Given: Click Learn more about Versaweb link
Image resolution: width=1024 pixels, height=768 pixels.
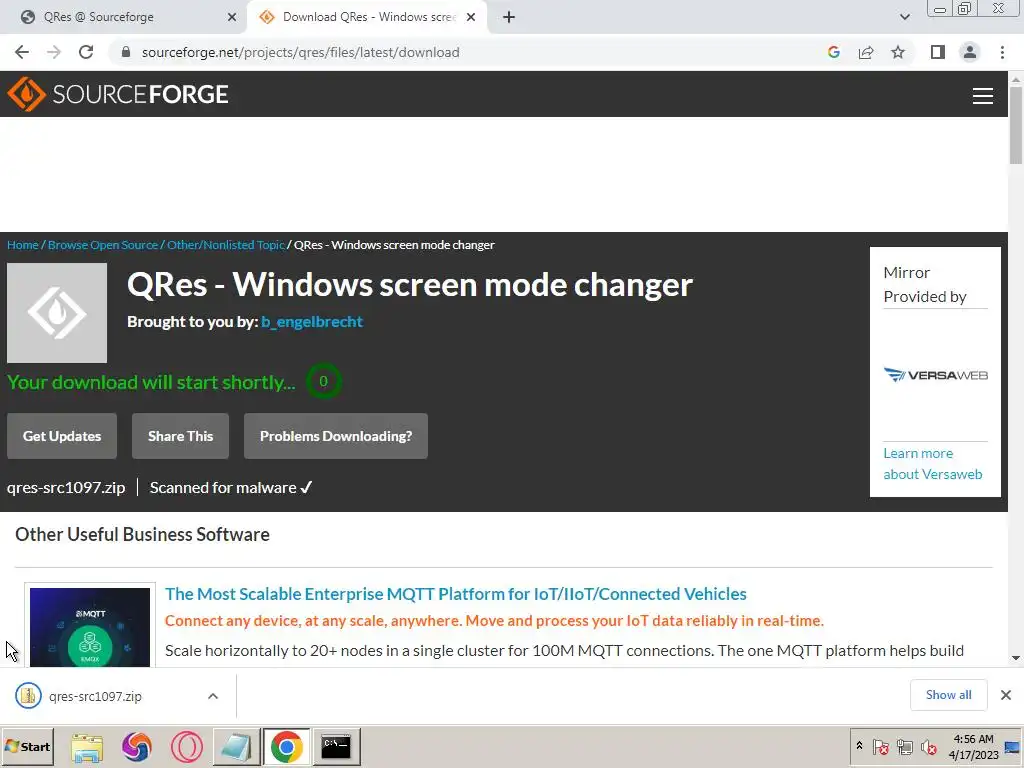Looking at the screenshot, I should [x=933, y=464].
